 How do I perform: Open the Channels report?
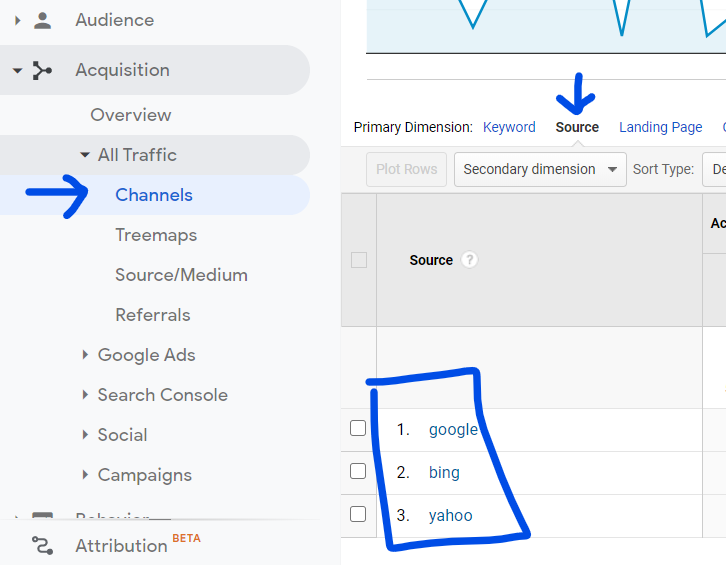[154, 195]
